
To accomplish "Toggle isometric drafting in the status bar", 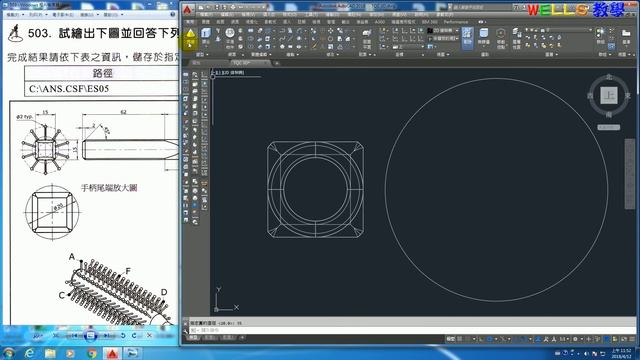I will (x=503, y=339).
